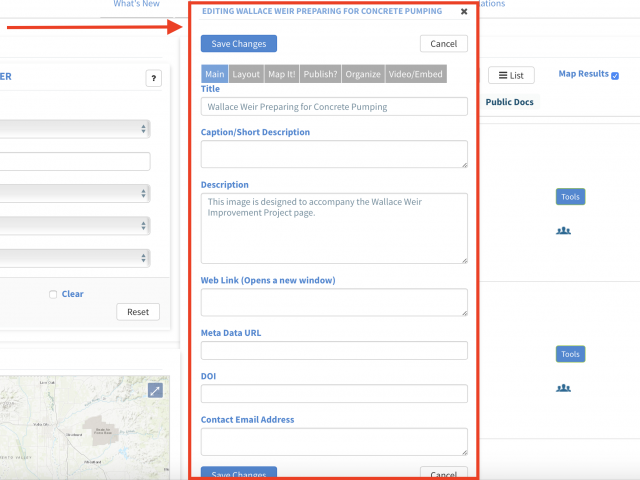Select the Main tab
Screen dimensions: 640x480
(x=215, y=74)
